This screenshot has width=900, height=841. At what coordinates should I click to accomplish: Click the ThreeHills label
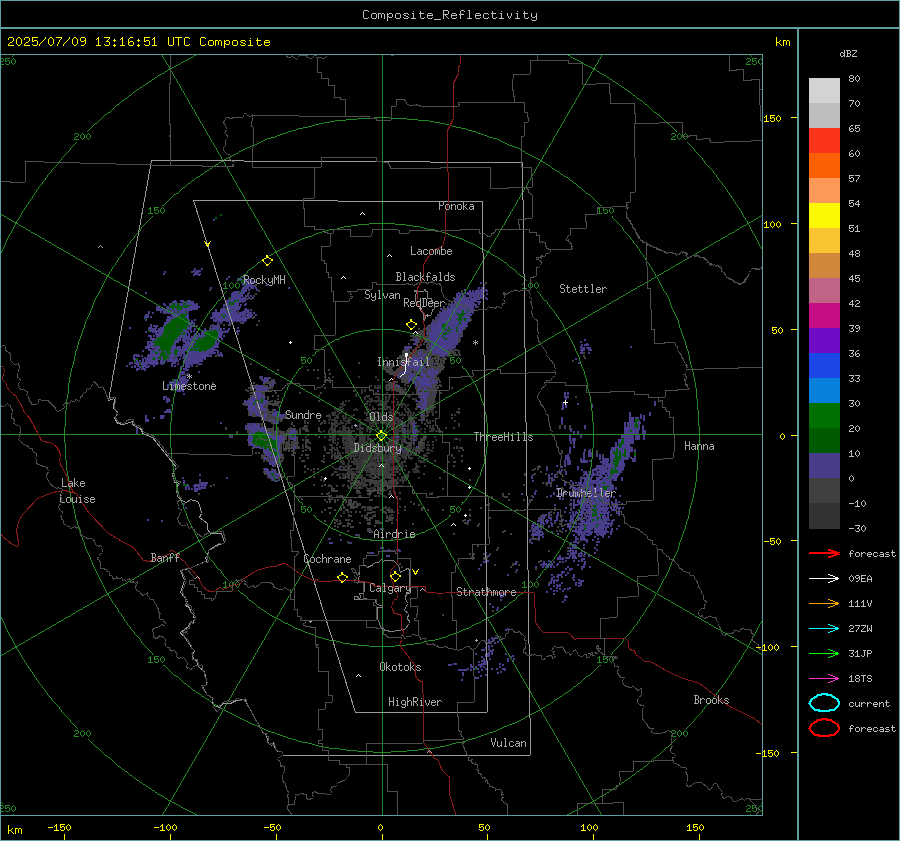503,437
